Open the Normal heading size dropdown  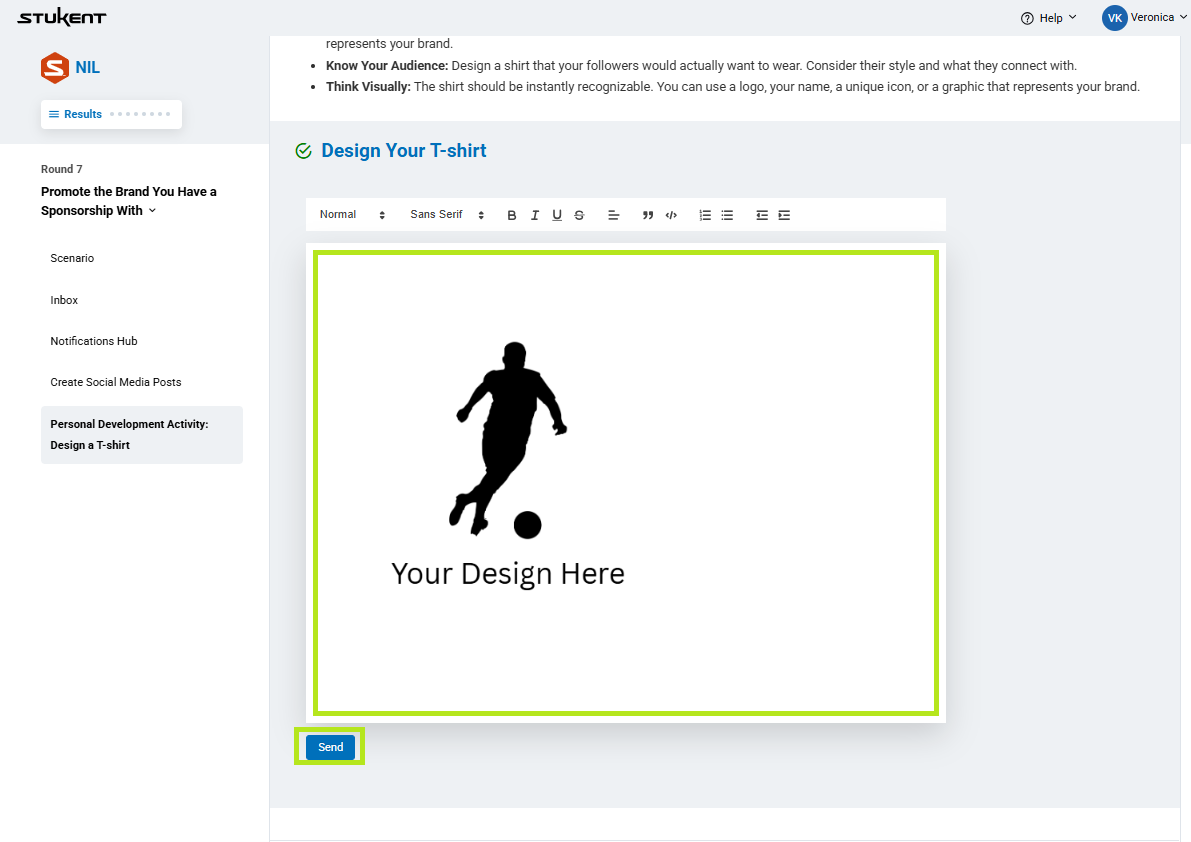[352, 215]
